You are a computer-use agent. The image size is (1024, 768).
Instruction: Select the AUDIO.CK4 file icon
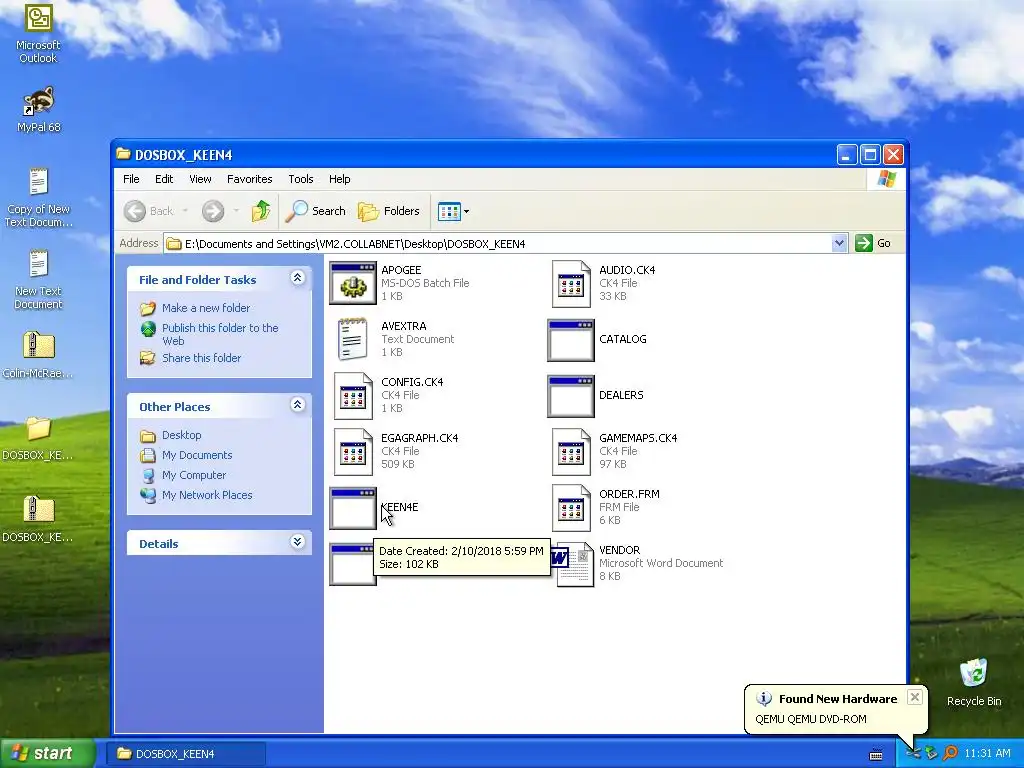571,283
